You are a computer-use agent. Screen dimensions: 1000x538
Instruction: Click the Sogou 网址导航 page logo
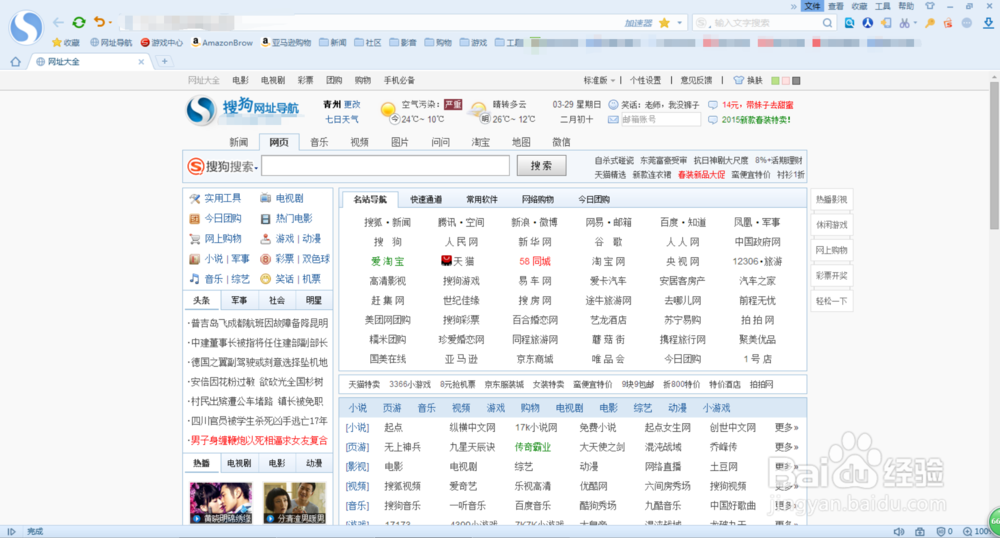pos(242,110)
